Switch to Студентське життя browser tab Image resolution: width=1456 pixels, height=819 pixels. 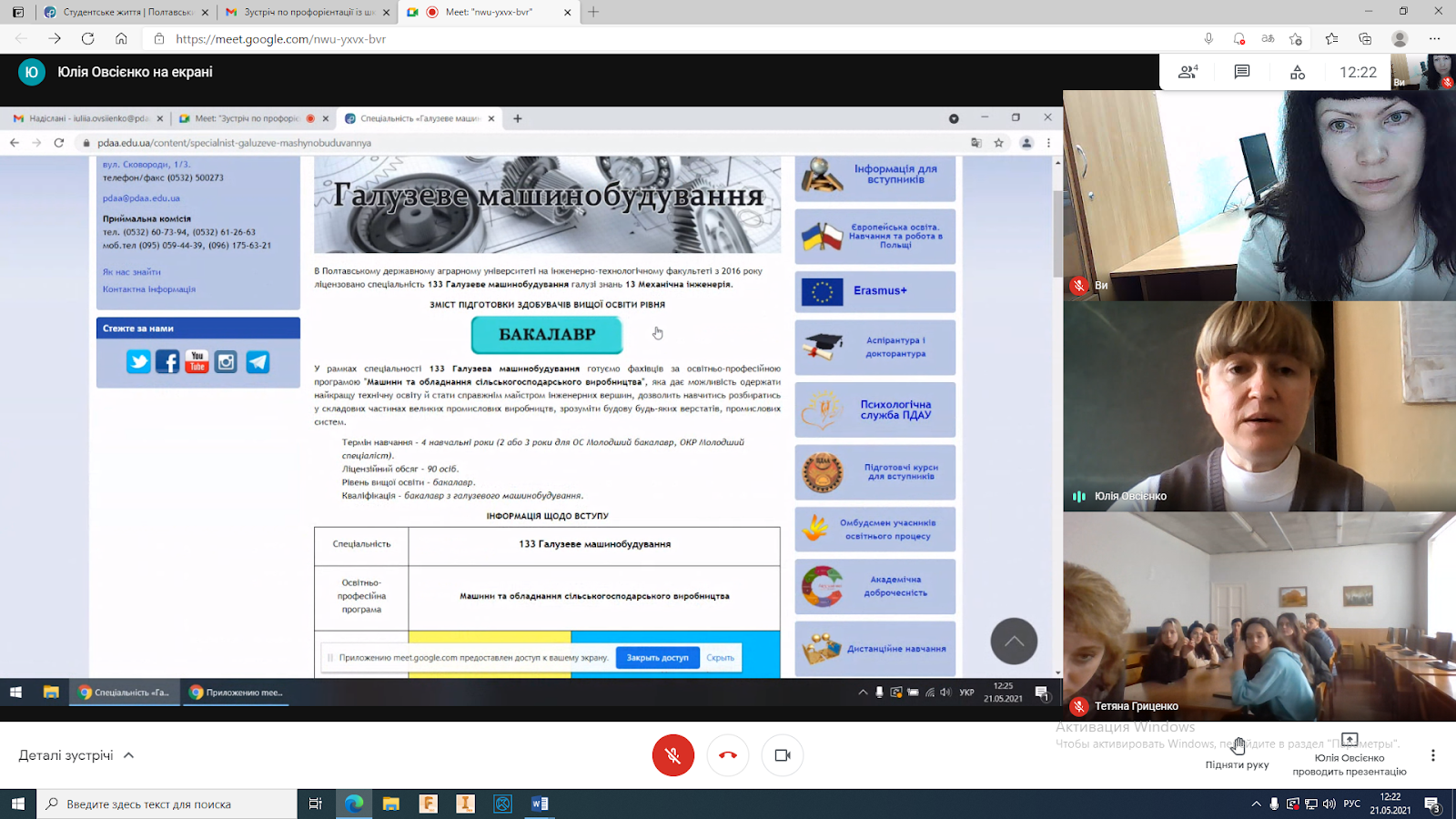tap(126, 12)
